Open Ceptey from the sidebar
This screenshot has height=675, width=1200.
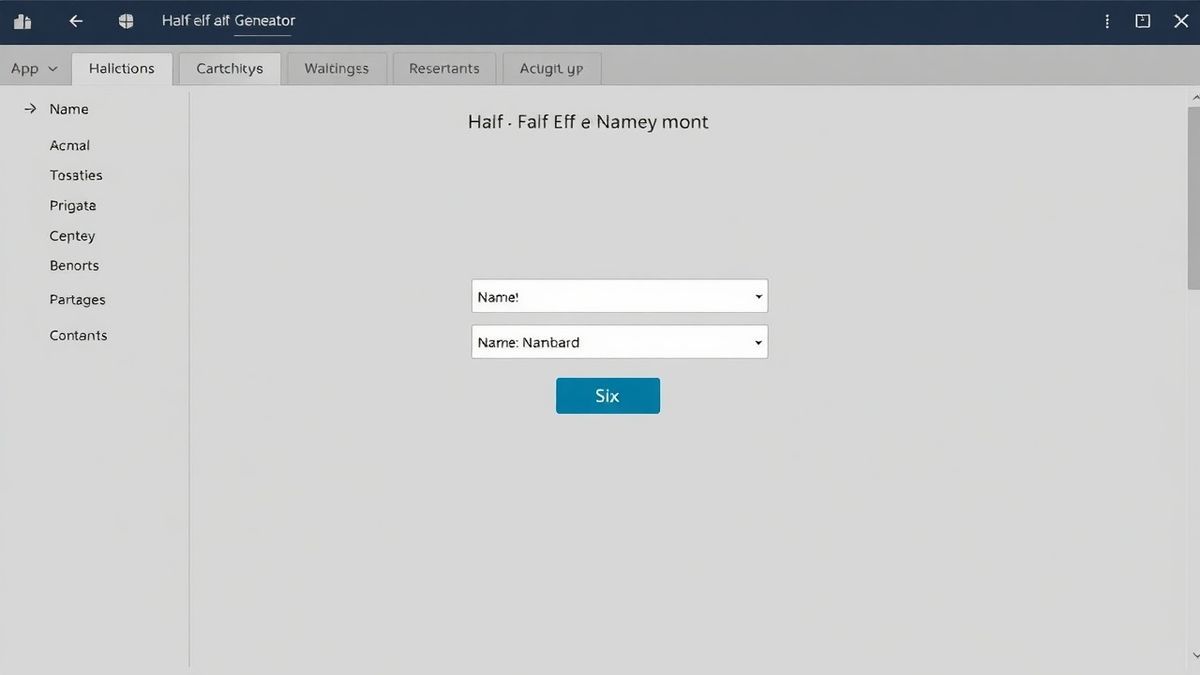72,236
